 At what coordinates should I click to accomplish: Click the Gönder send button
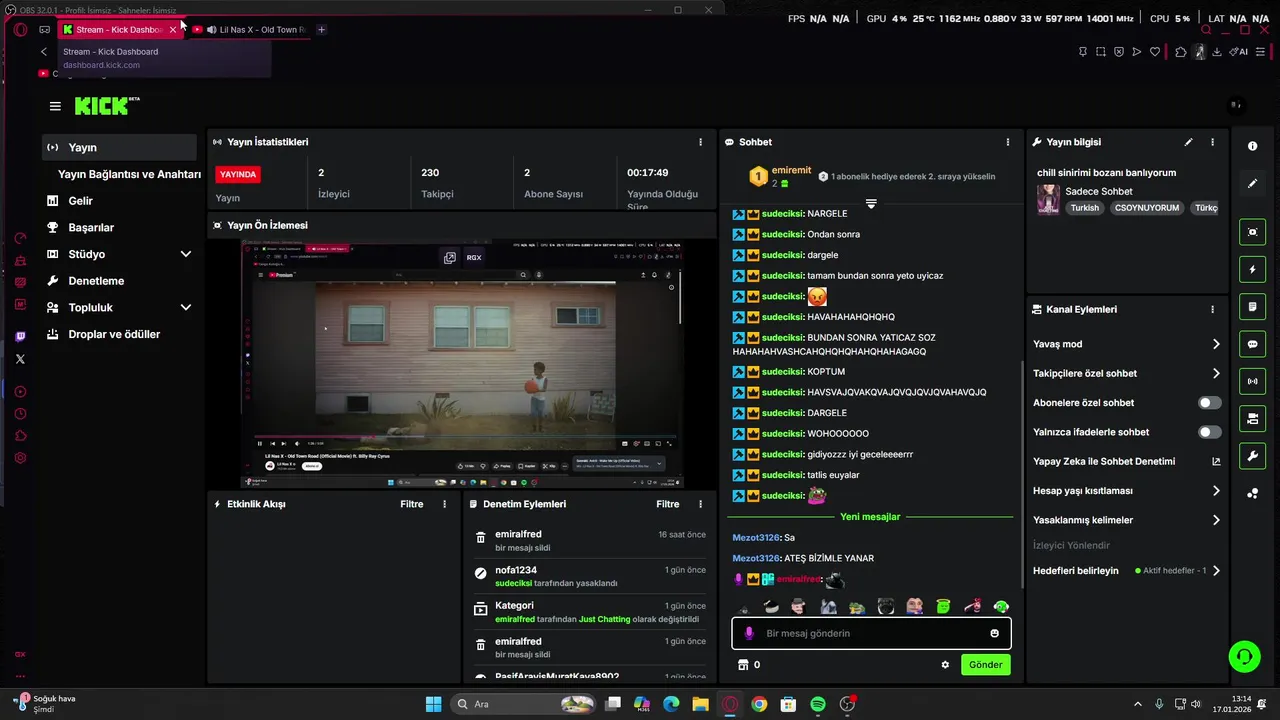pos(985,664)
